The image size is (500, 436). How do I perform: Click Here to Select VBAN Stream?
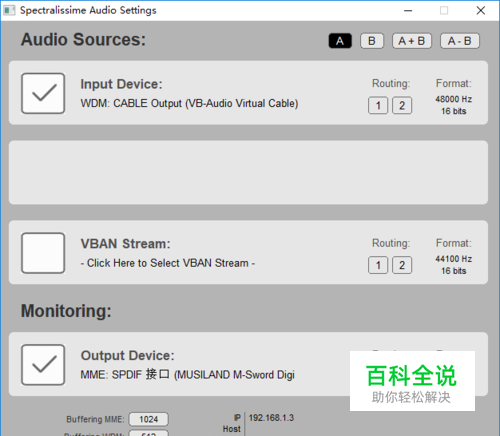pos(168,263)
